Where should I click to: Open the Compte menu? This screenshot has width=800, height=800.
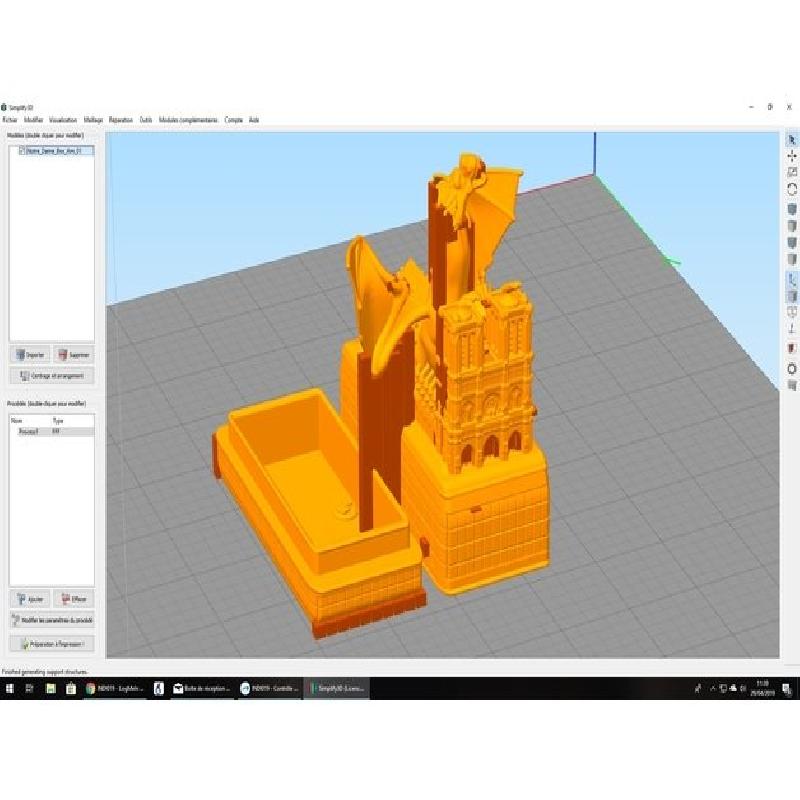point(234,120)
